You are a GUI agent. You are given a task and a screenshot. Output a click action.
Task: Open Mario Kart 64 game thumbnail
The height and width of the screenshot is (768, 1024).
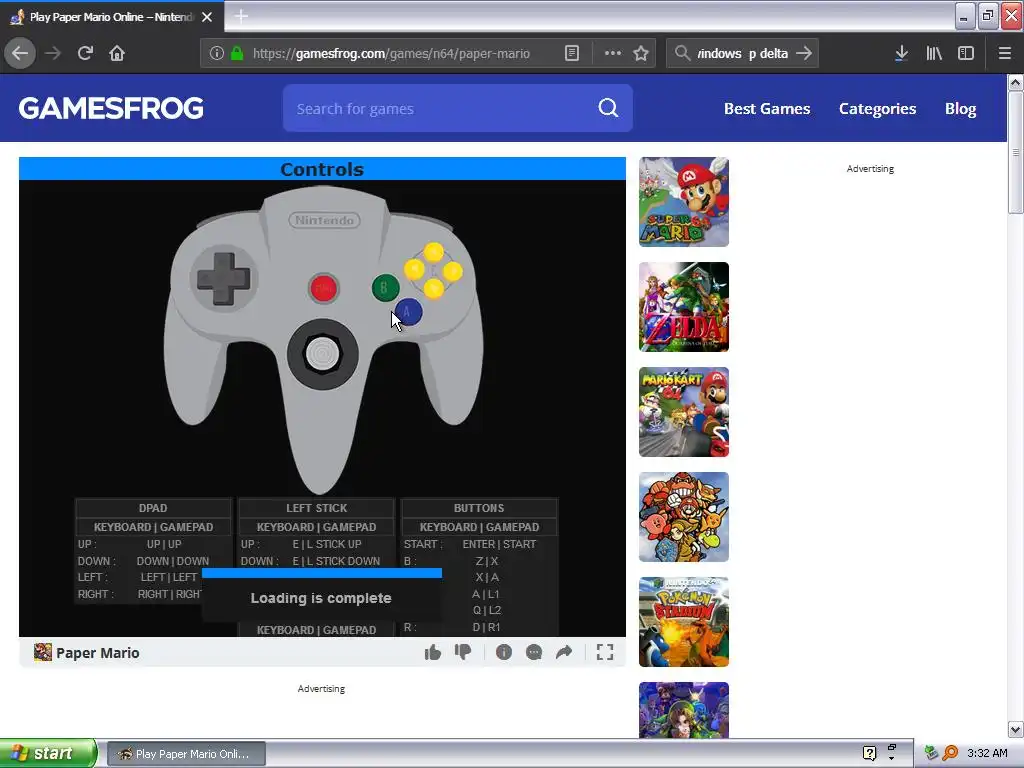pyautogui.click(x=684, y=412)
